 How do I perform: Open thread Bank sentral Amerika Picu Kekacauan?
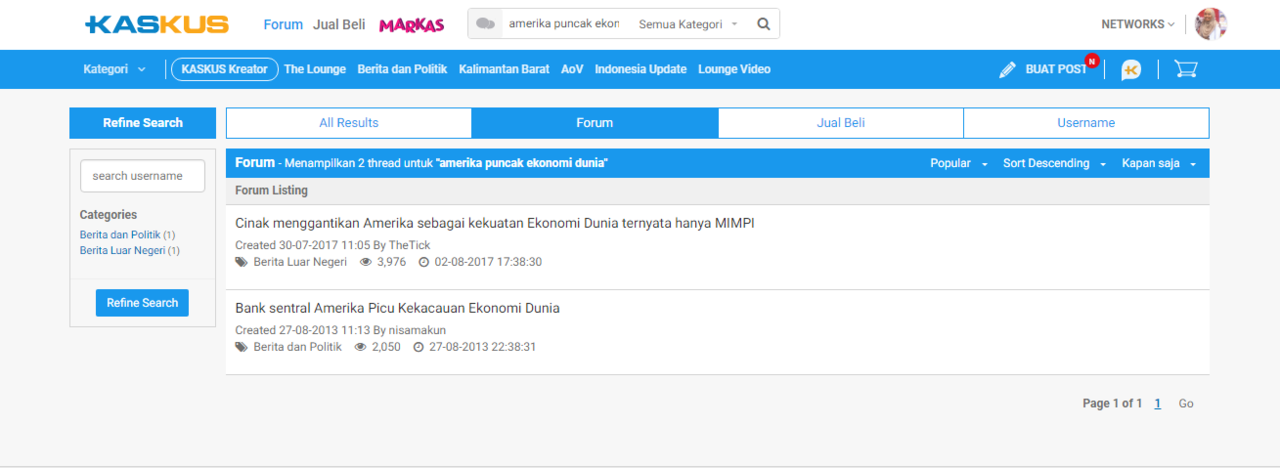397,308
